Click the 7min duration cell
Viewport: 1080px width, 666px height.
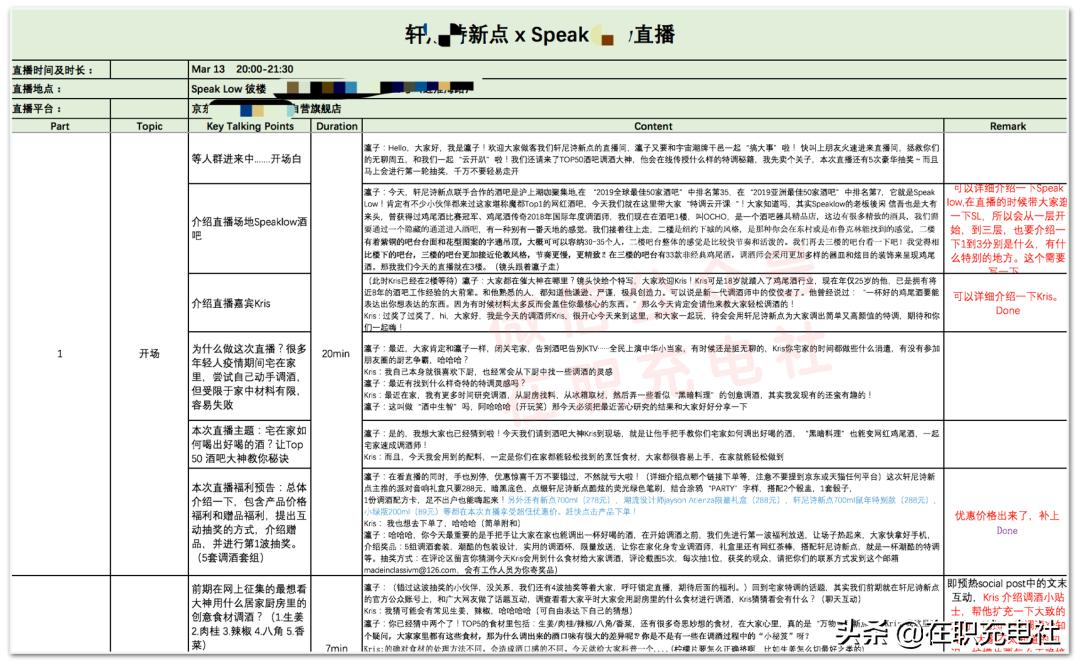[336, 645]
